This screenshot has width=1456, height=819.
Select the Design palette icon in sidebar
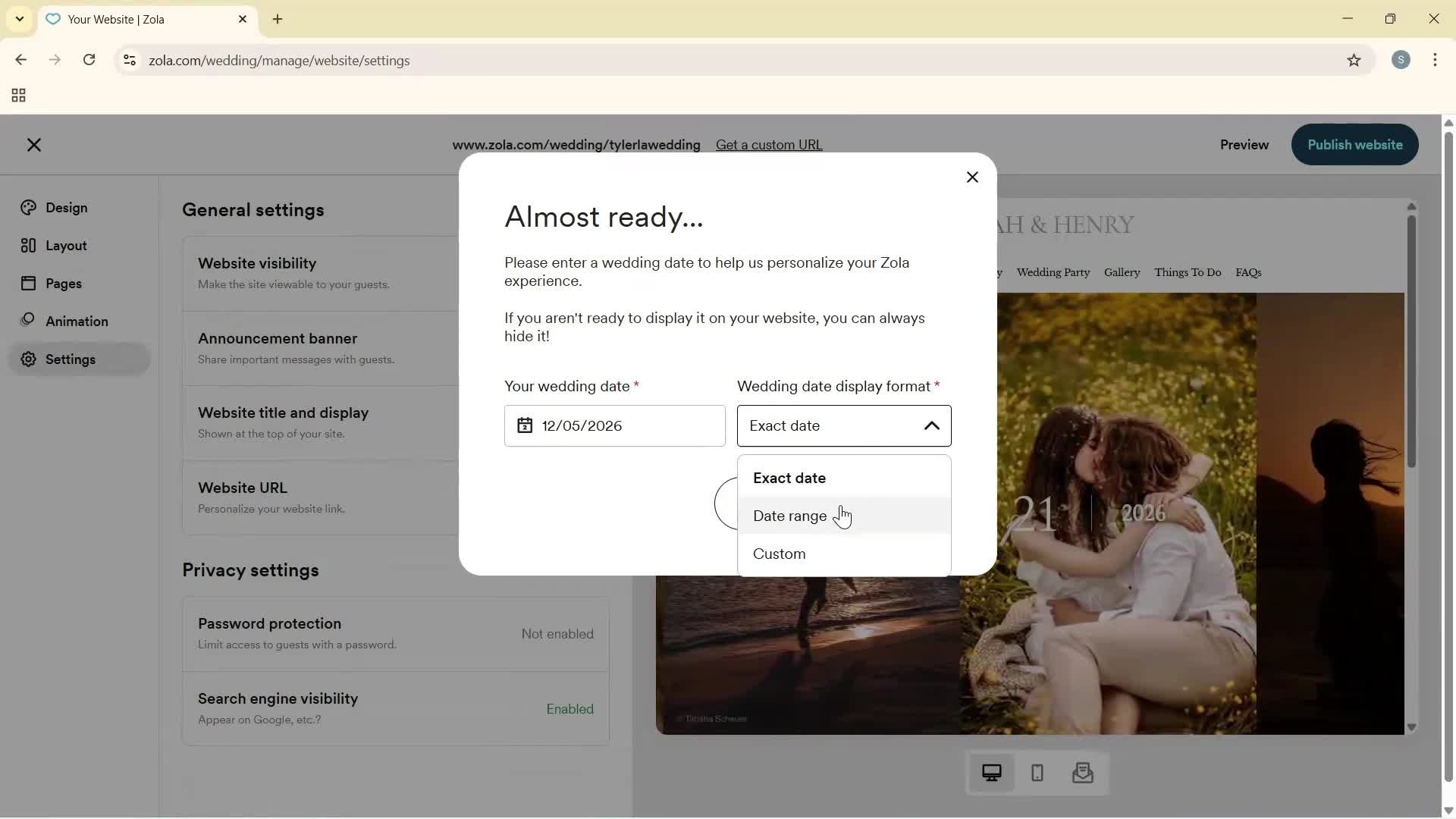(x=28, y=207)
